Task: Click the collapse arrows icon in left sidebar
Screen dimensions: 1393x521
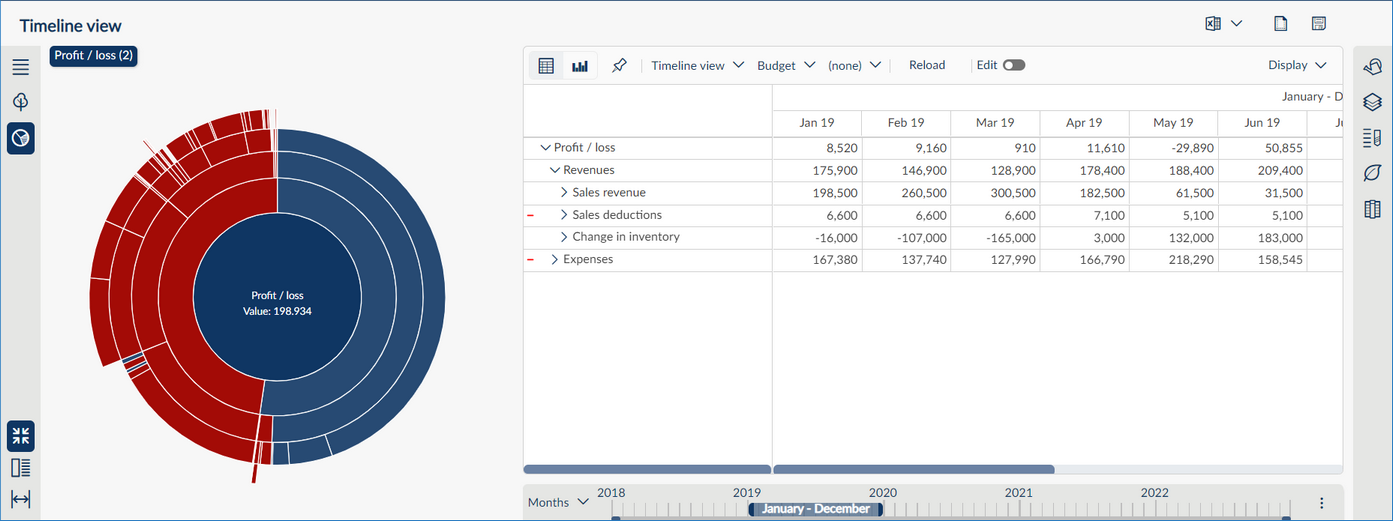Action: click(21, 435)
